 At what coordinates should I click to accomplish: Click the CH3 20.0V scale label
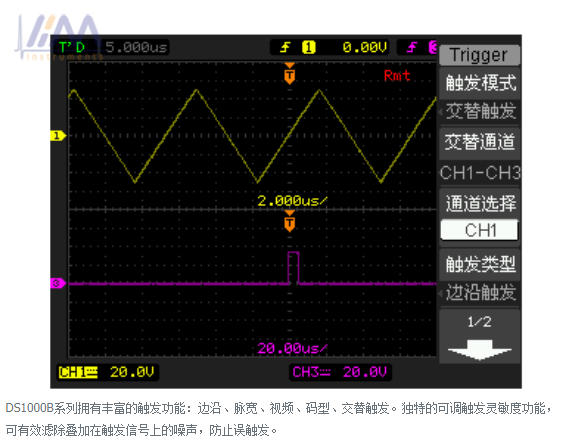click(x=340, y=372)
